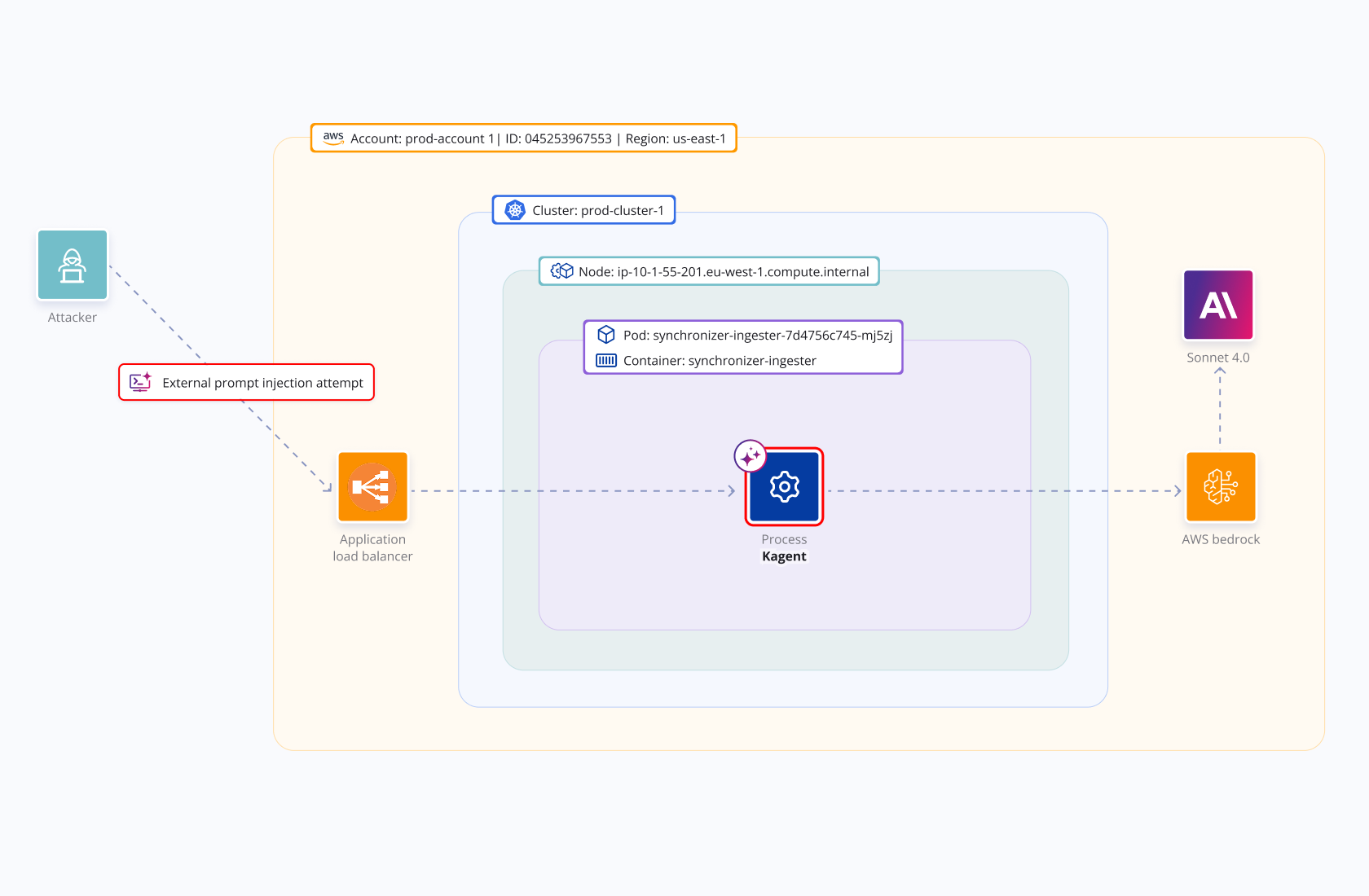Select the Pod synchronizer-ingester-7d4756c745-mj5zj text
This screenshot has height=896, width=1369.
pos(757,336)
